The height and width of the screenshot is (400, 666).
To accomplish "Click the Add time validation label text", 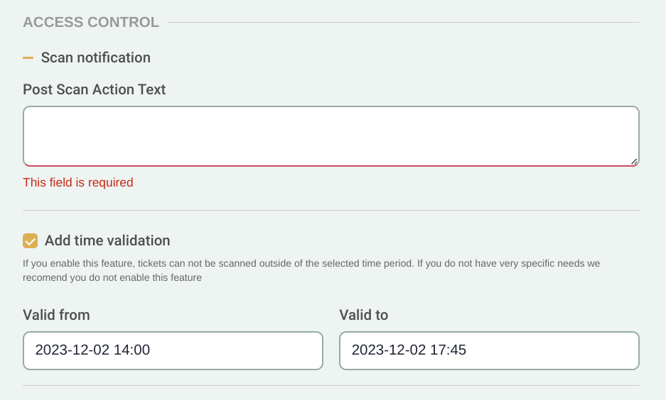I will click(107, 241).
